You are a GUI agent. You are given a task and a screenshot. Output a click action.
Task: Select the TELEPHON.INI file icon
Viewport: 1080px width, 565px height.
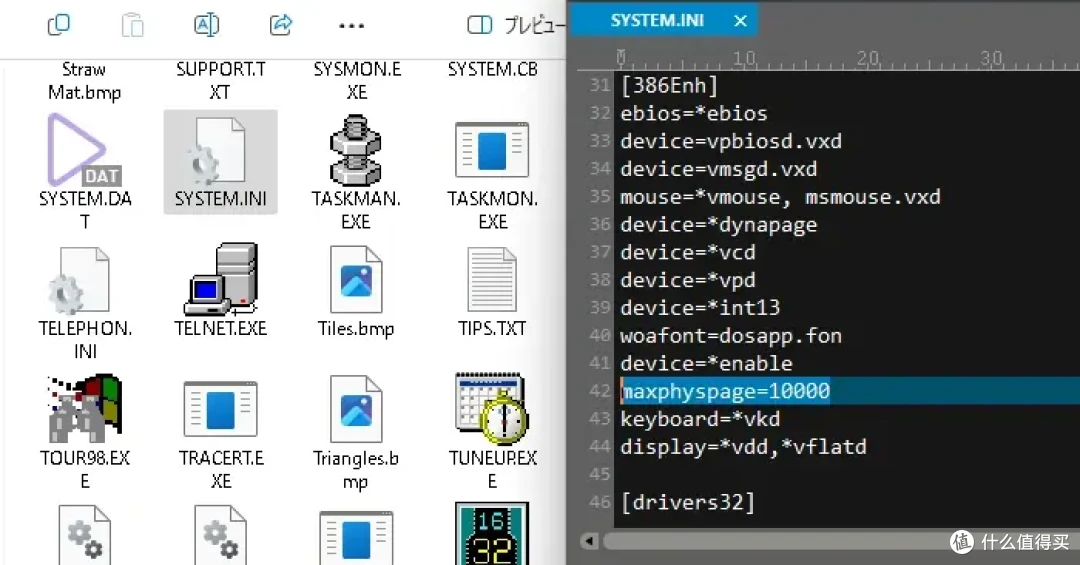pyautogui.click(x=79, y=279)
